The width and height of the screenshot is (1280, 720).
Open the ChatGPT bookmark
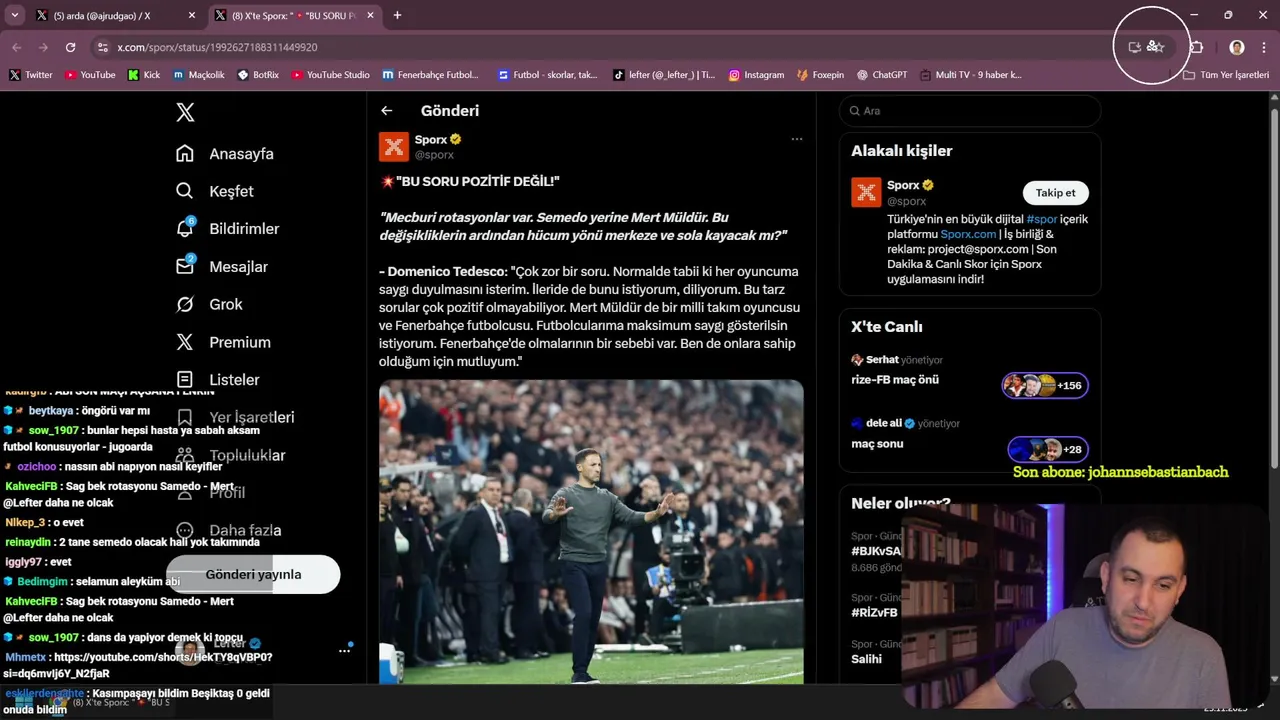click(x=882, y=74)
